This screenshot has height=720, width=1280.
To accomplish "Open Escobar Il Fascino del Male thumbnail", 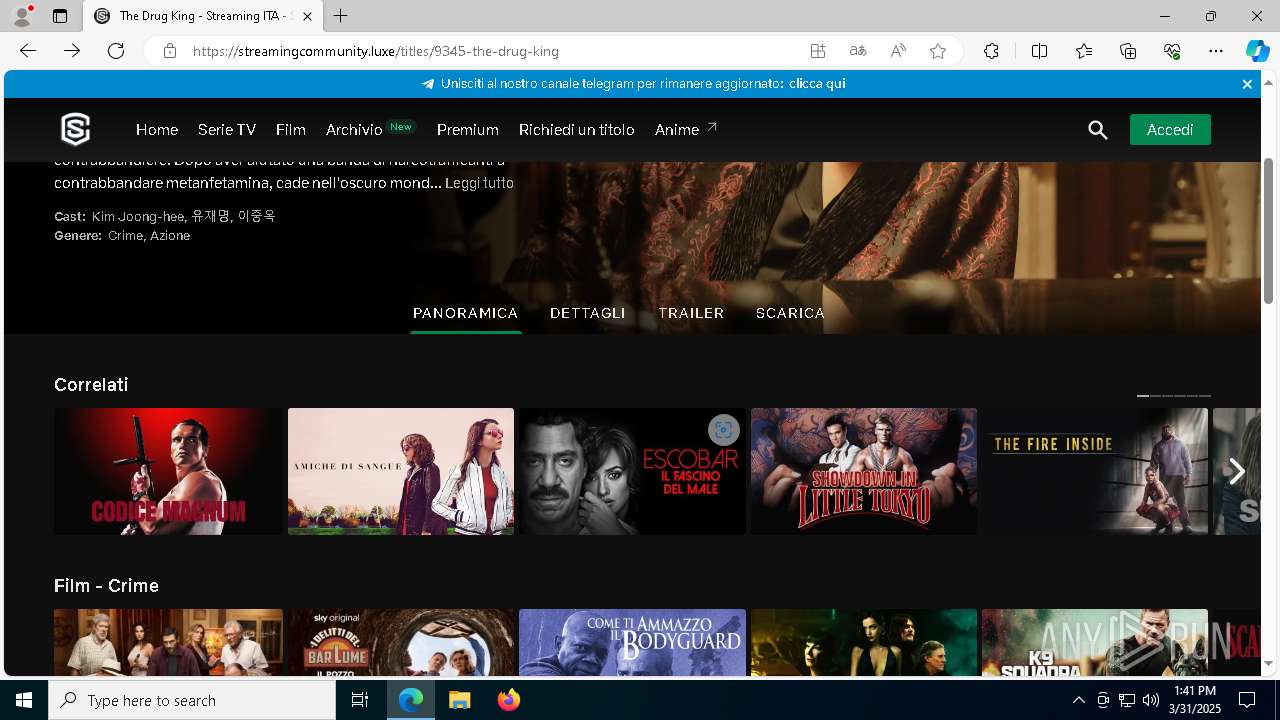I will 632,471.
